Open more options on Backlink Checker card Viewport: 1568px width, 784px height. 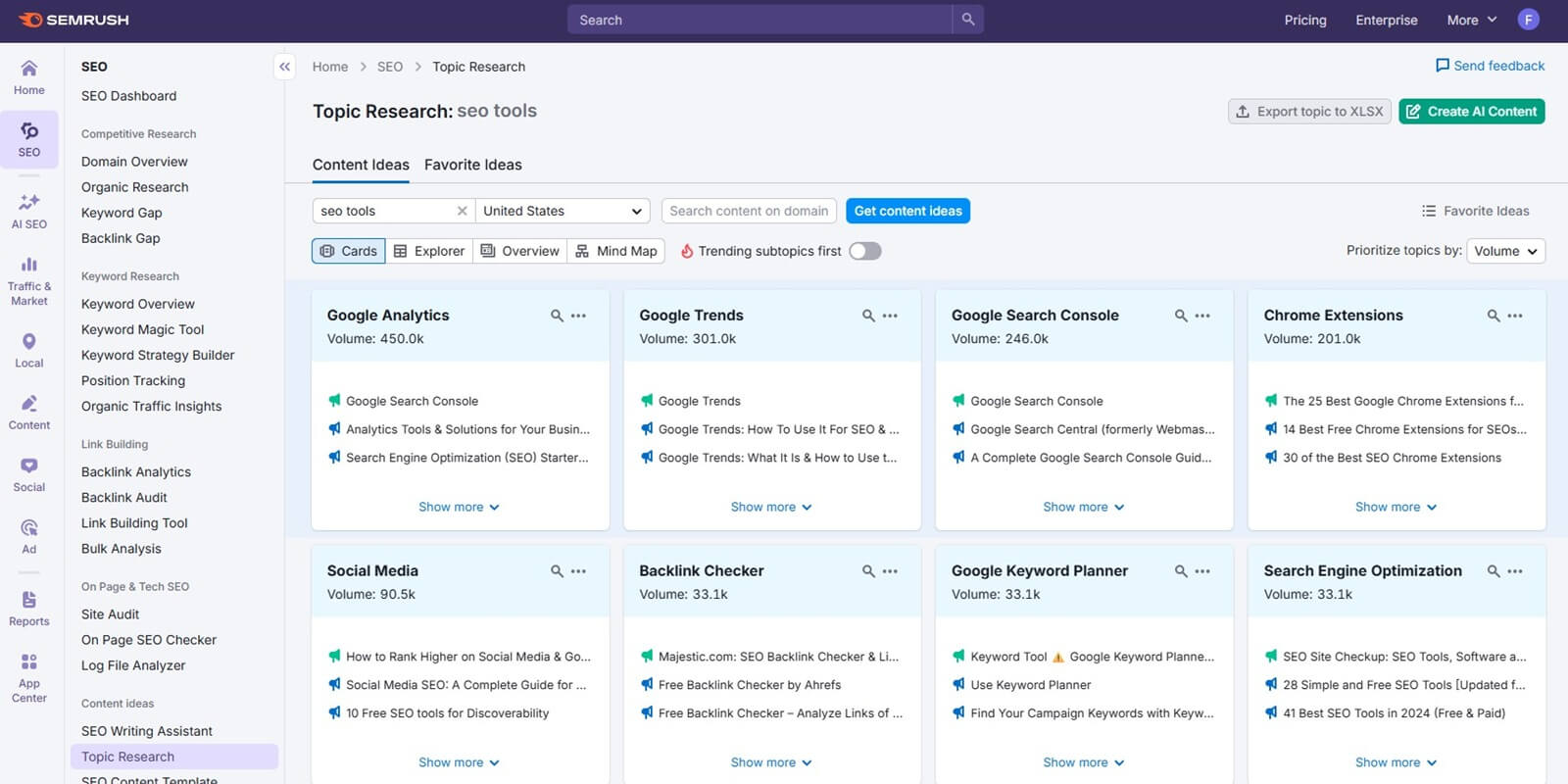tap(890, 571)
